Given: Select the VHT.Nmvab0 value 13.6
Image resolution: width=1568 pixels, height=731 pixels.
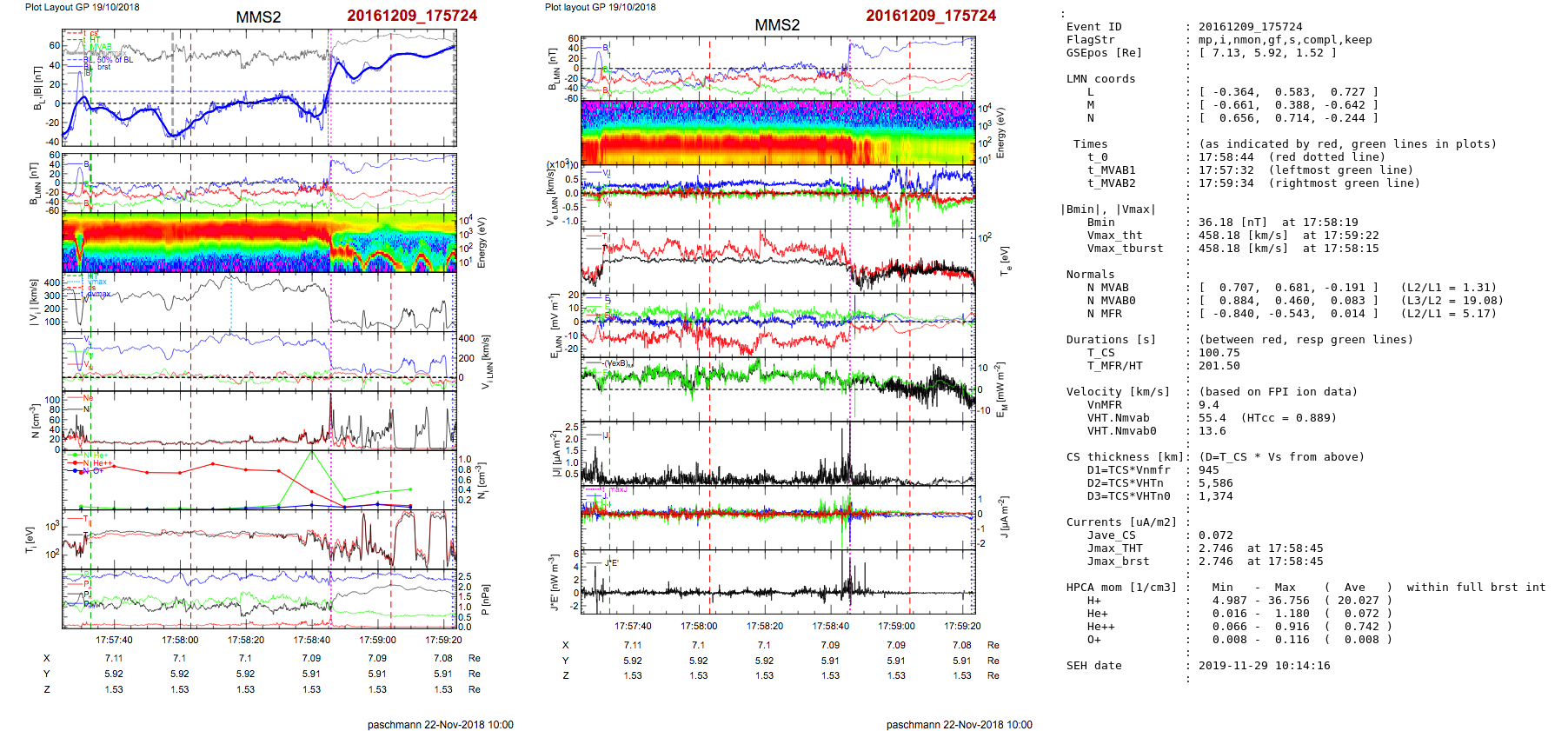Looking at the screenshot, I should (1213, 431).
